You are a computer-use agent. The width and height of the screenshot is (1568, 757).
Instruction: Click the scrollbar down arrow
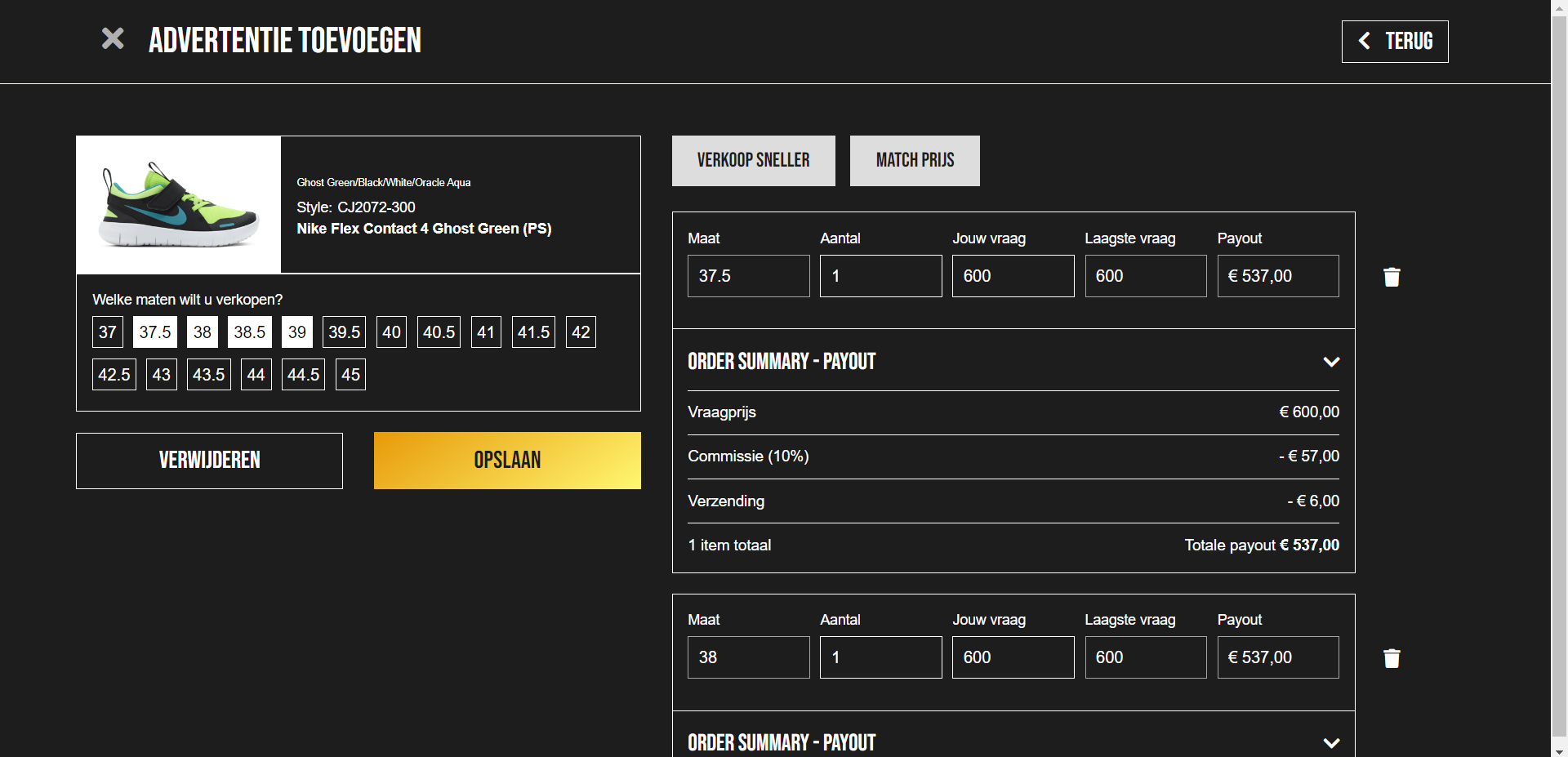pos(1559,750)
